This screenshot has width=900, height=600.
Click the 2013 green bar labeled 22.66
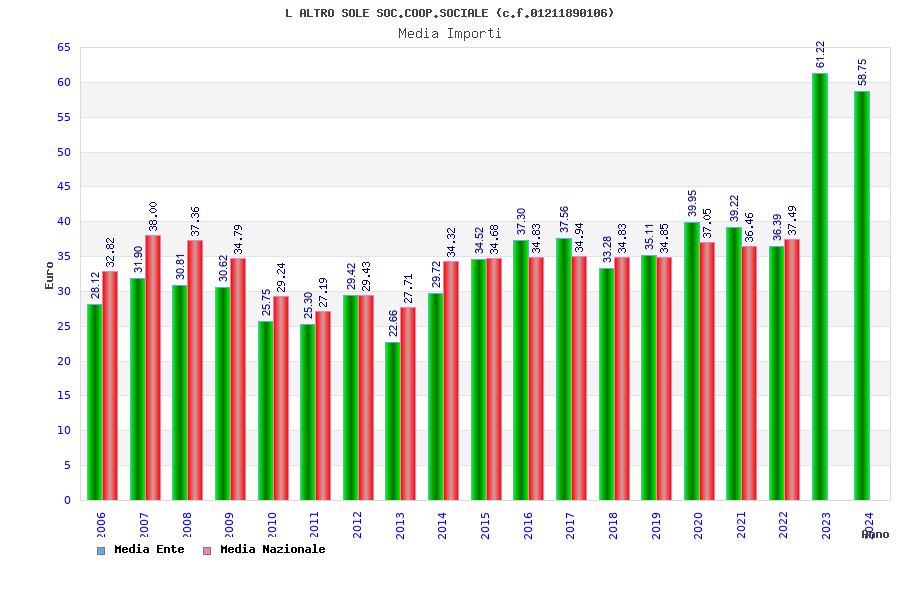point(393,421)
